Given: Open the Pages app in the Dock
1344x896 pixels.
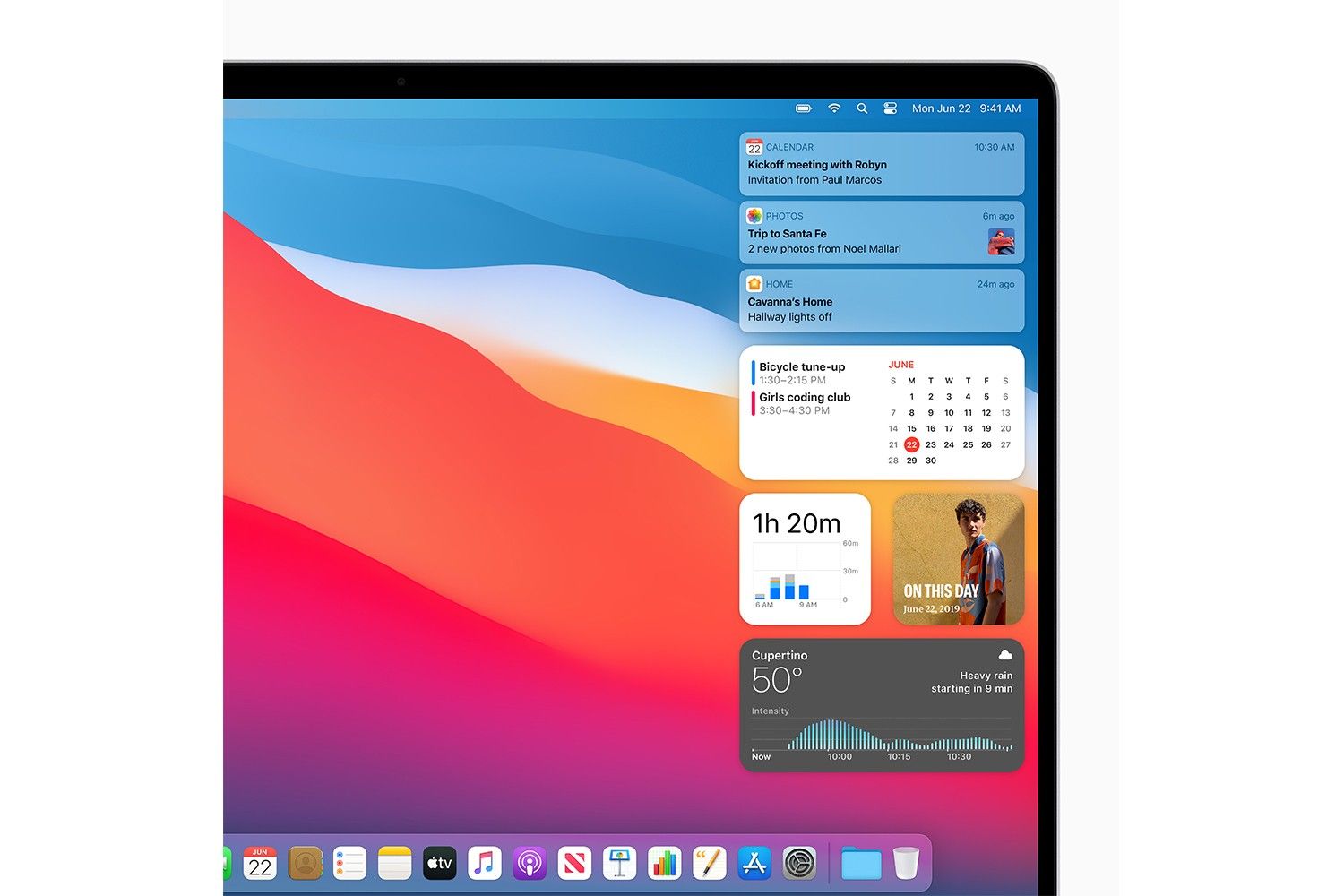Looking at the screenshot, I should click(709, 864).
